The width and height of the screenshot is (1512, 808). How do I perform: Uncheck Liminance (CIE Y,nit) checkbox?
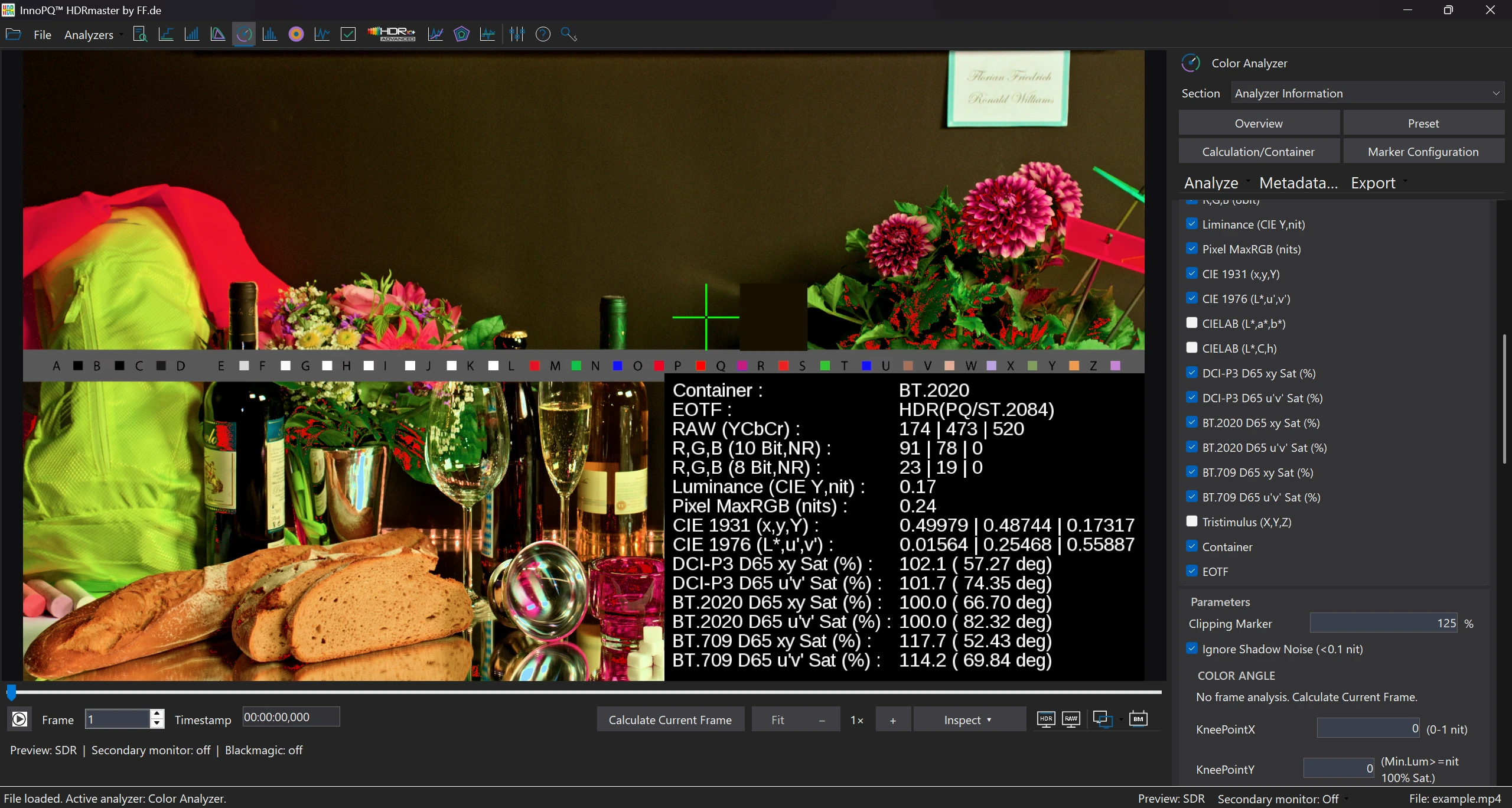[1192, 224]
